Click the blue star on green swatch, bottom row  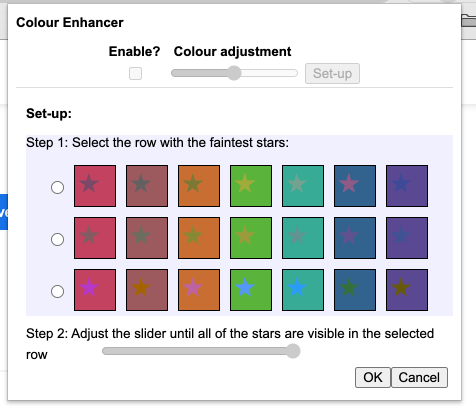(x=245, y=288)
